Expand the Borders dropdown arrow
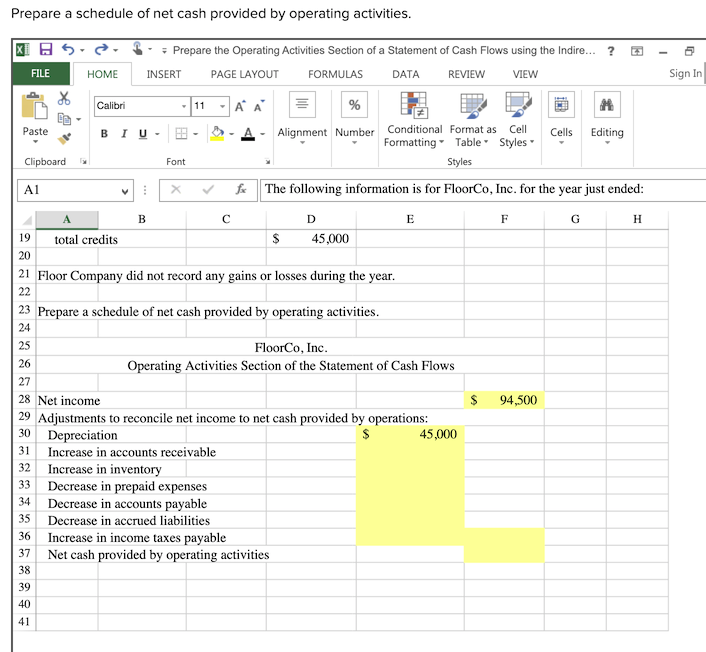This screenshot has width=706, height=652. pos(195,134)
